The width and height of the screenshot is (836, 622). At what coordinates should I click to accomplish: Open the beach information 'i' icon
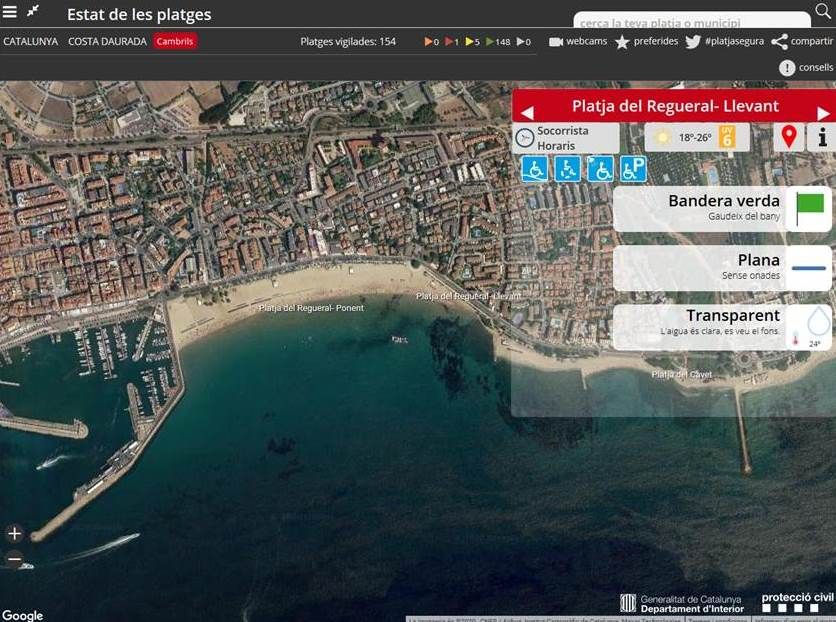coord(822,137)
